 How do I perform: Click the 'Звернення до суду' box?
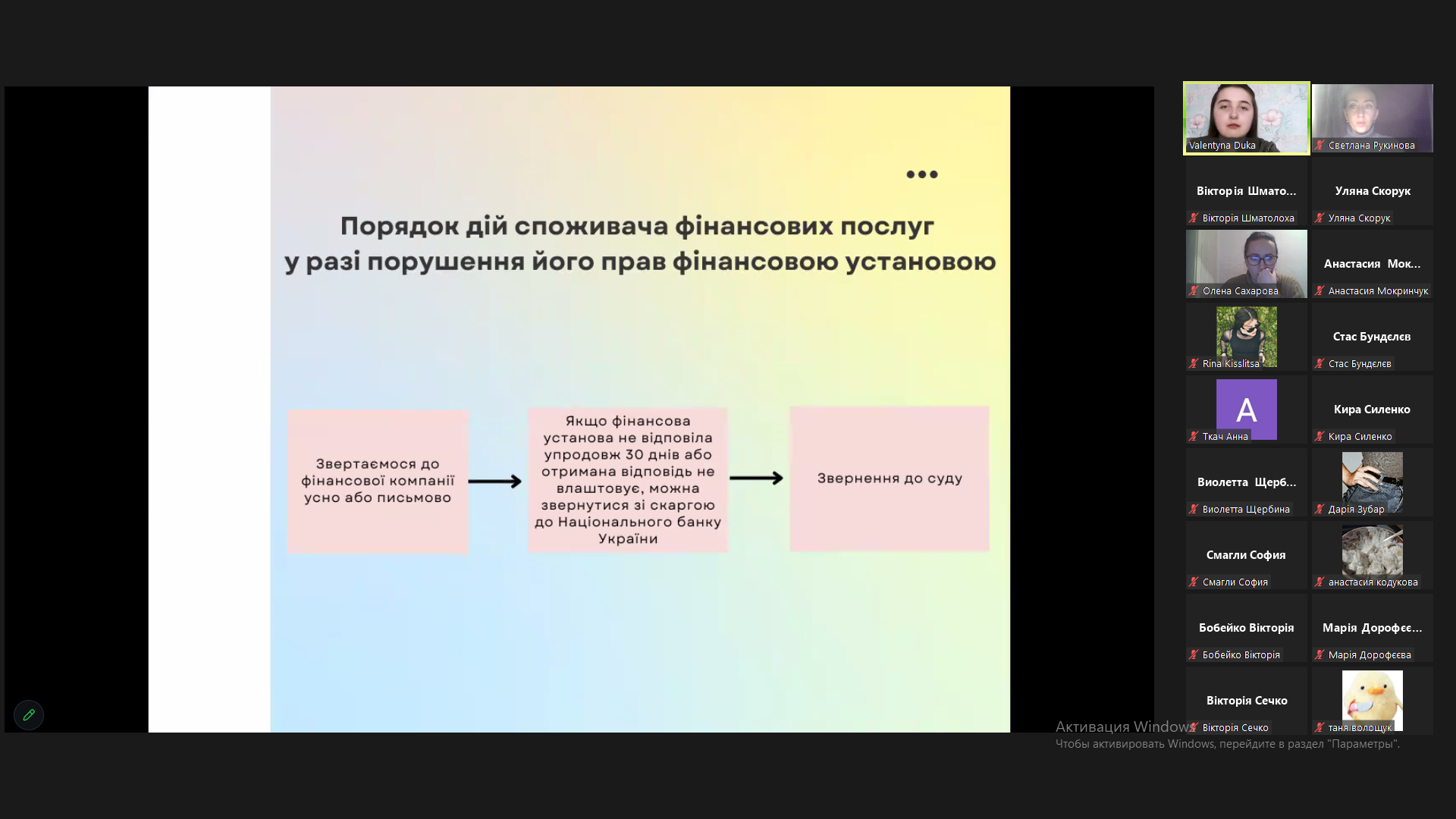[x=890, y=479]
